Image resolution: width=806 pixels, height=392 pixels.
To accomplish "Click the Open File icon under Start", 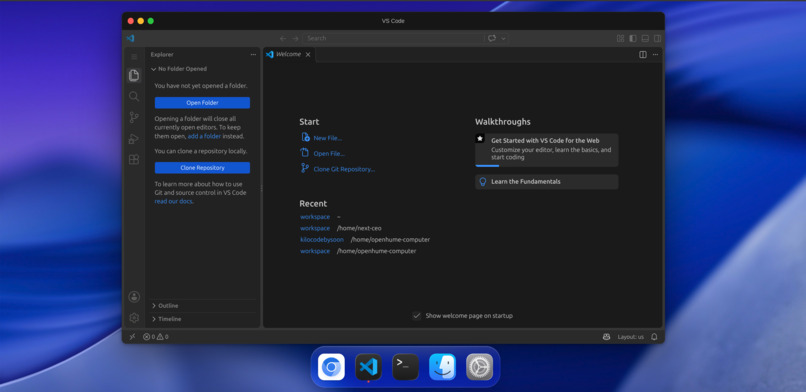I will point(305,153).
